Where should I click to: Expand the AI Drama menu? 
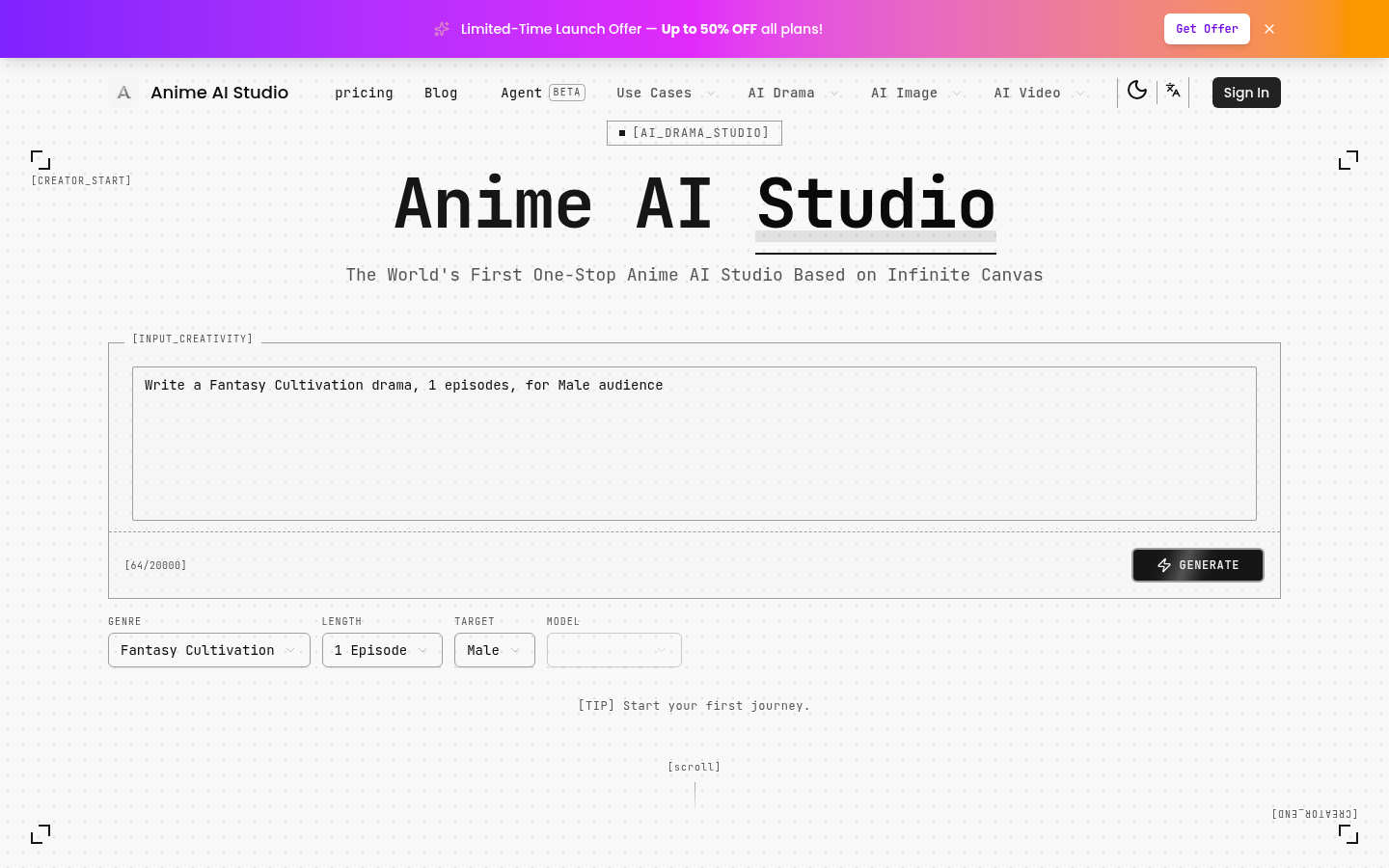tap(793, 93)
